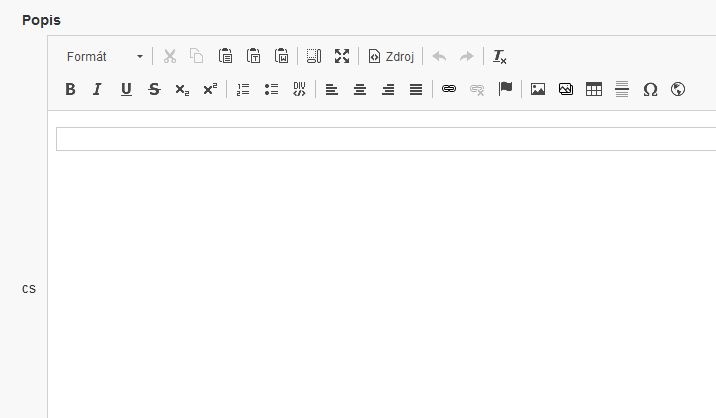Insert a bulleted list
The width and height of the screenshot is (716, 418).
click(271, 89)
